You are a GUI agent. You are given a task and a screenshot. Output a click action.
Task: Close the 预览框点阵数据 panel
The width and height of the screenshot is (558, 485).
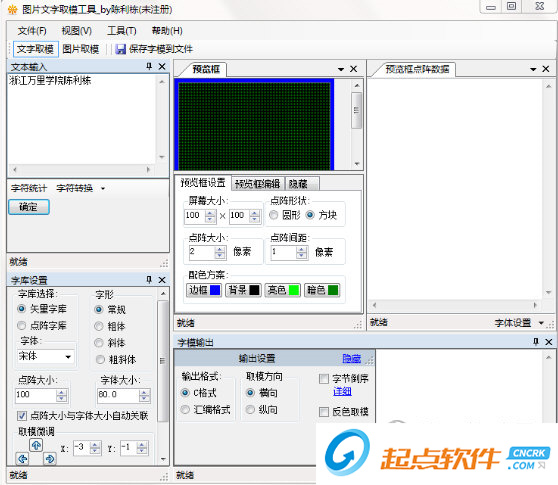coord(546,69)
